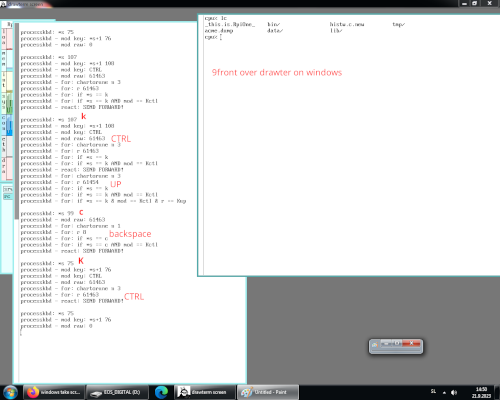Open the EOS_DIGITAL (D:) taskbar window
This screenshot has width=500, height=400.
click(117, 392)
